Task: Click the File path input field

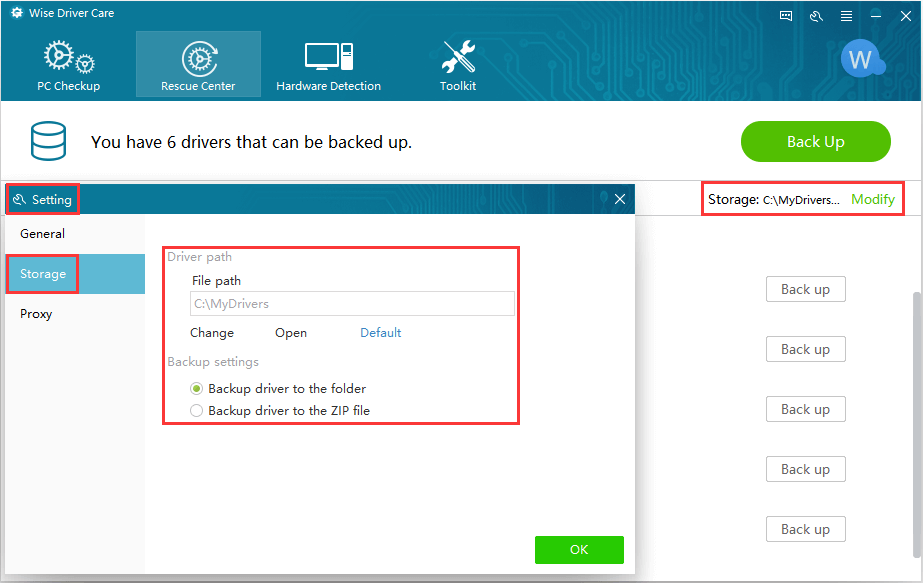Action: (352, 304)
